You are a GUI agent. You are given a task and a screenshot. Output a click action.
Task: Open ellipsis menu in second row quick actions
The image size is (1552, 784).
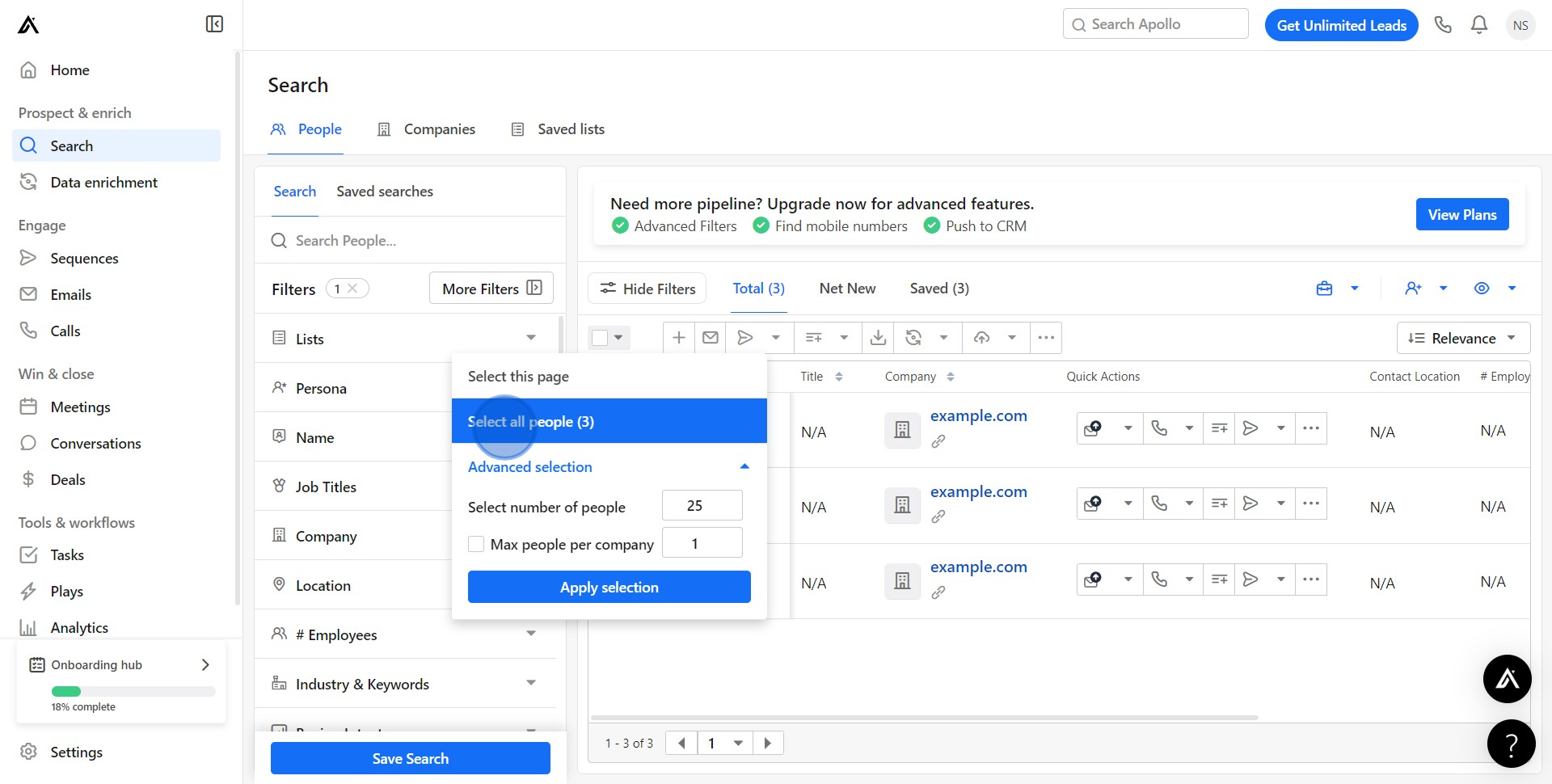point(1311,504)
